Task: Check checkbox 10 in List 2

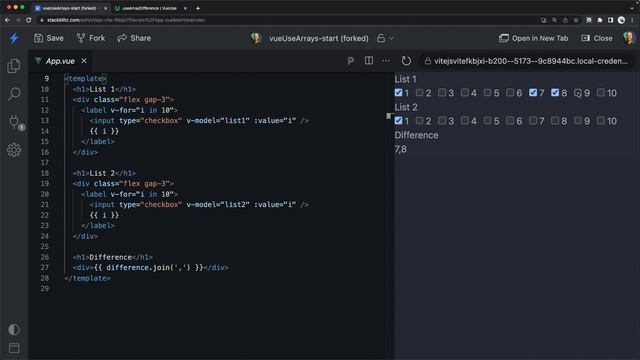Action: (600, 120)
